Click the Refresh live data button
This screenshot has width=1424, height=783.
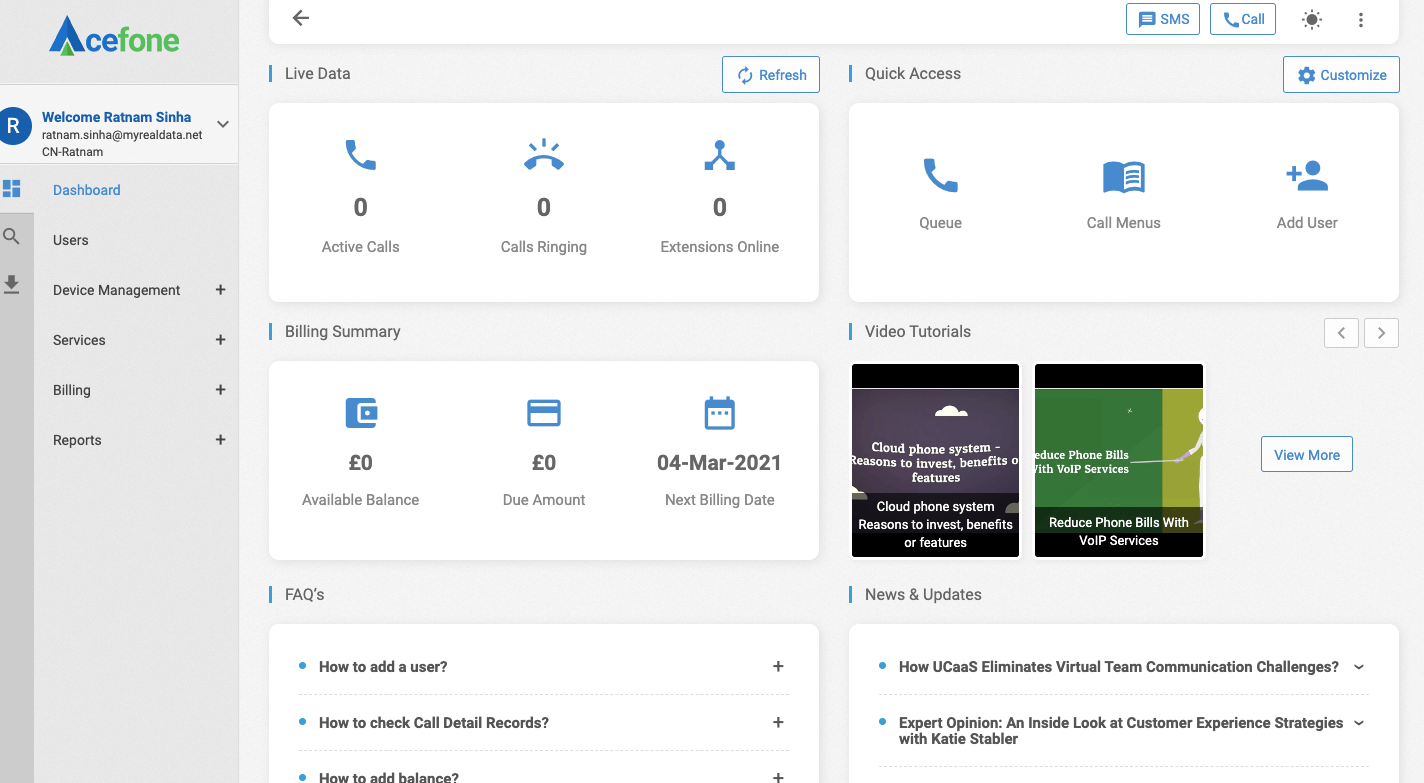point(771,75)
